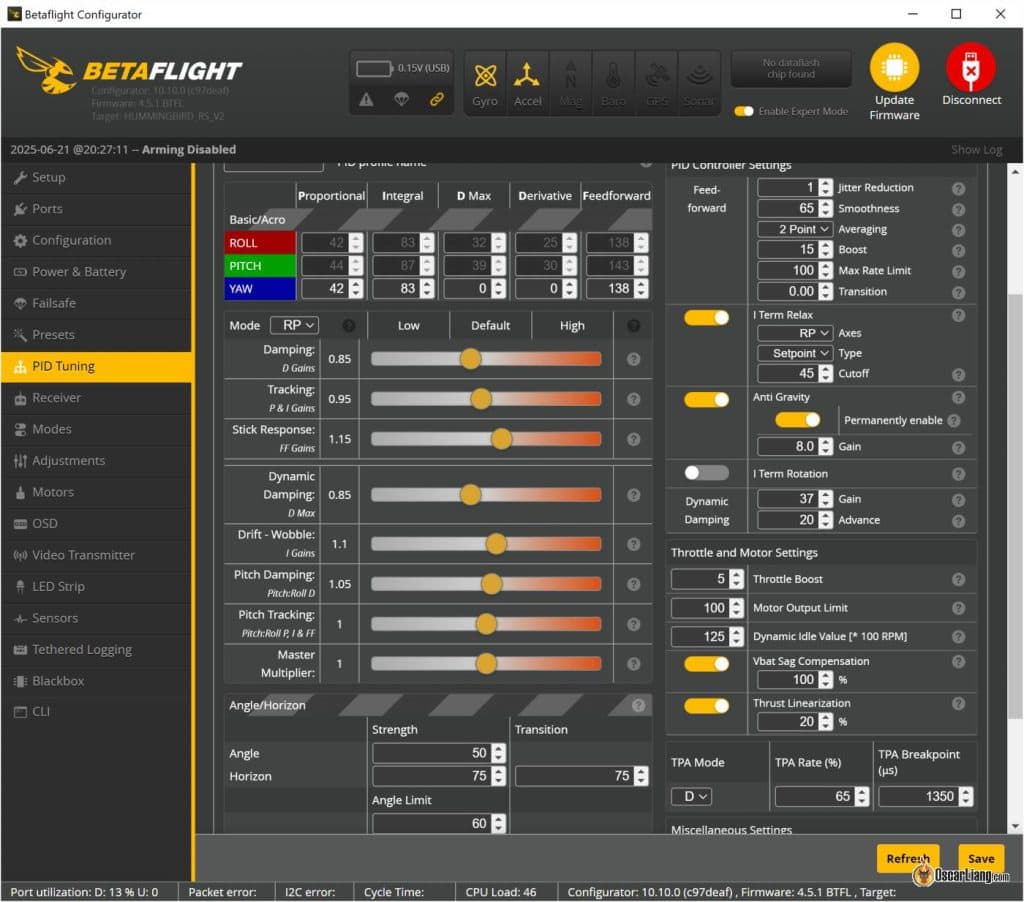The width and height of the screenshot is (1024, 902).
Task: Toggle I Term Relax switch
Action: click(706, 317)
